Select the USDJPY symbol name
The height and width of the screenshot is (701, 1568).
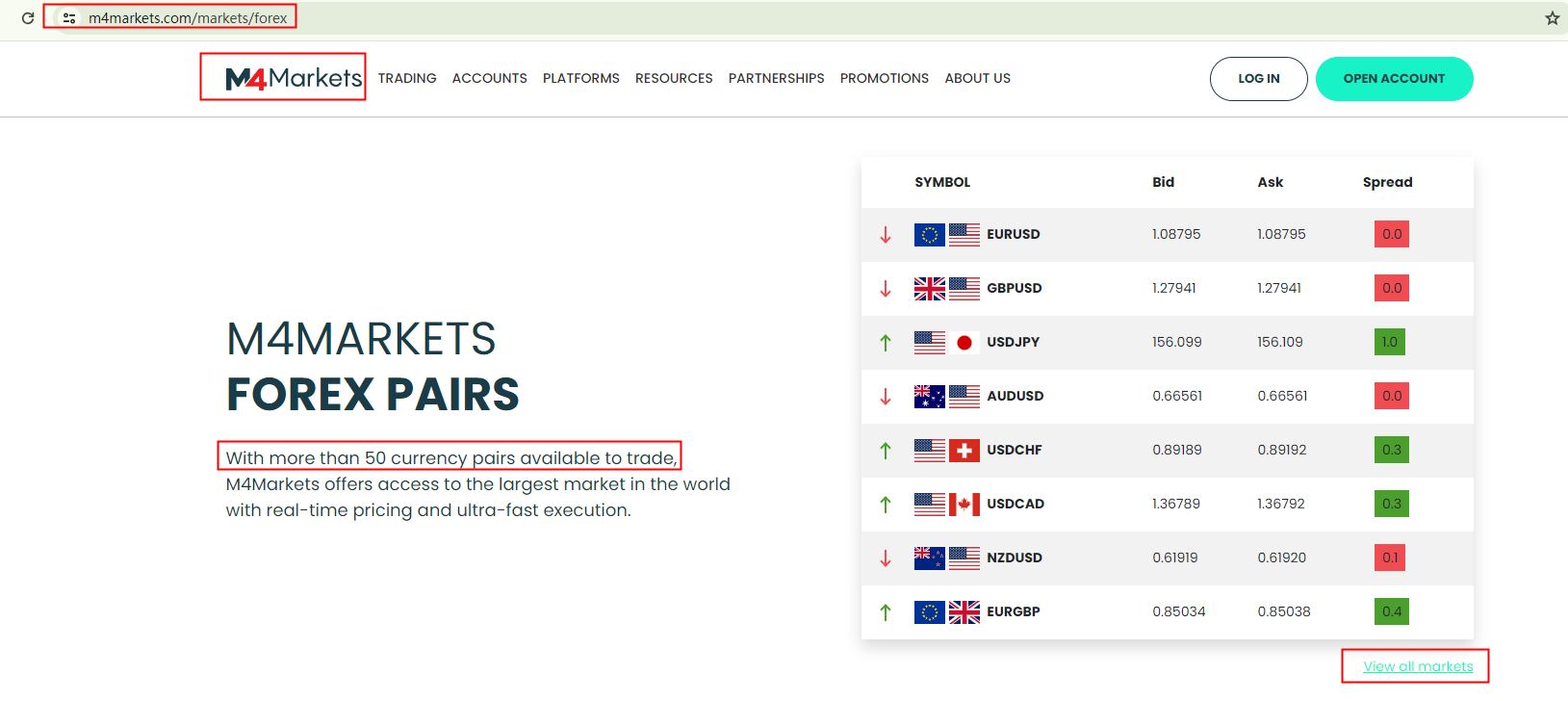[1014, 342]
